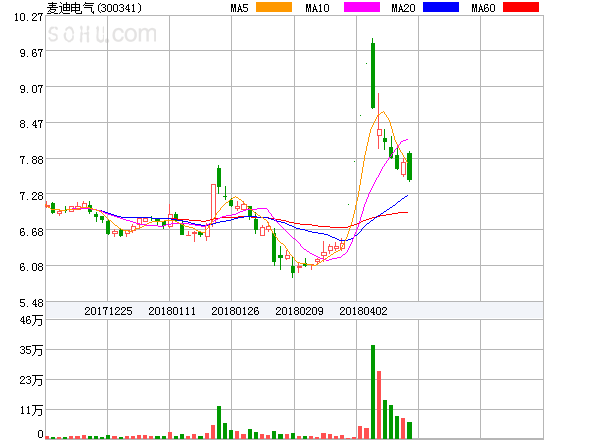The height and width of the screenshot is (440, 600).
Task: Click the 20171225 date label
Action: (x=108, y=311)
